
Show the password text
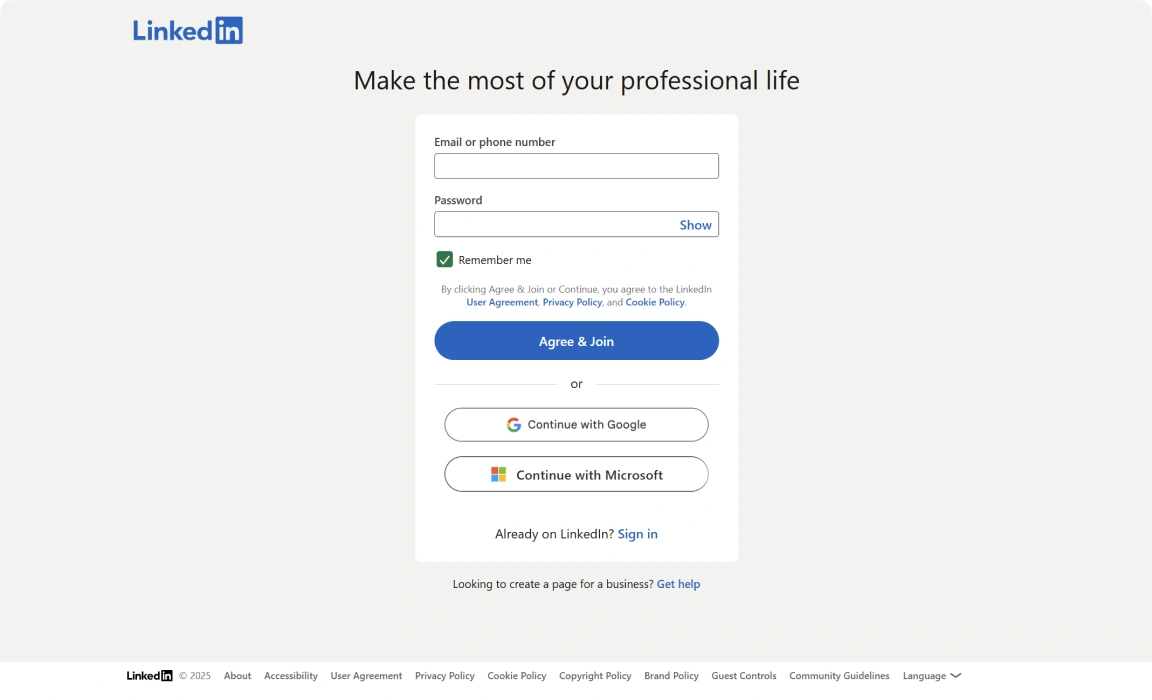click(695, 225)
